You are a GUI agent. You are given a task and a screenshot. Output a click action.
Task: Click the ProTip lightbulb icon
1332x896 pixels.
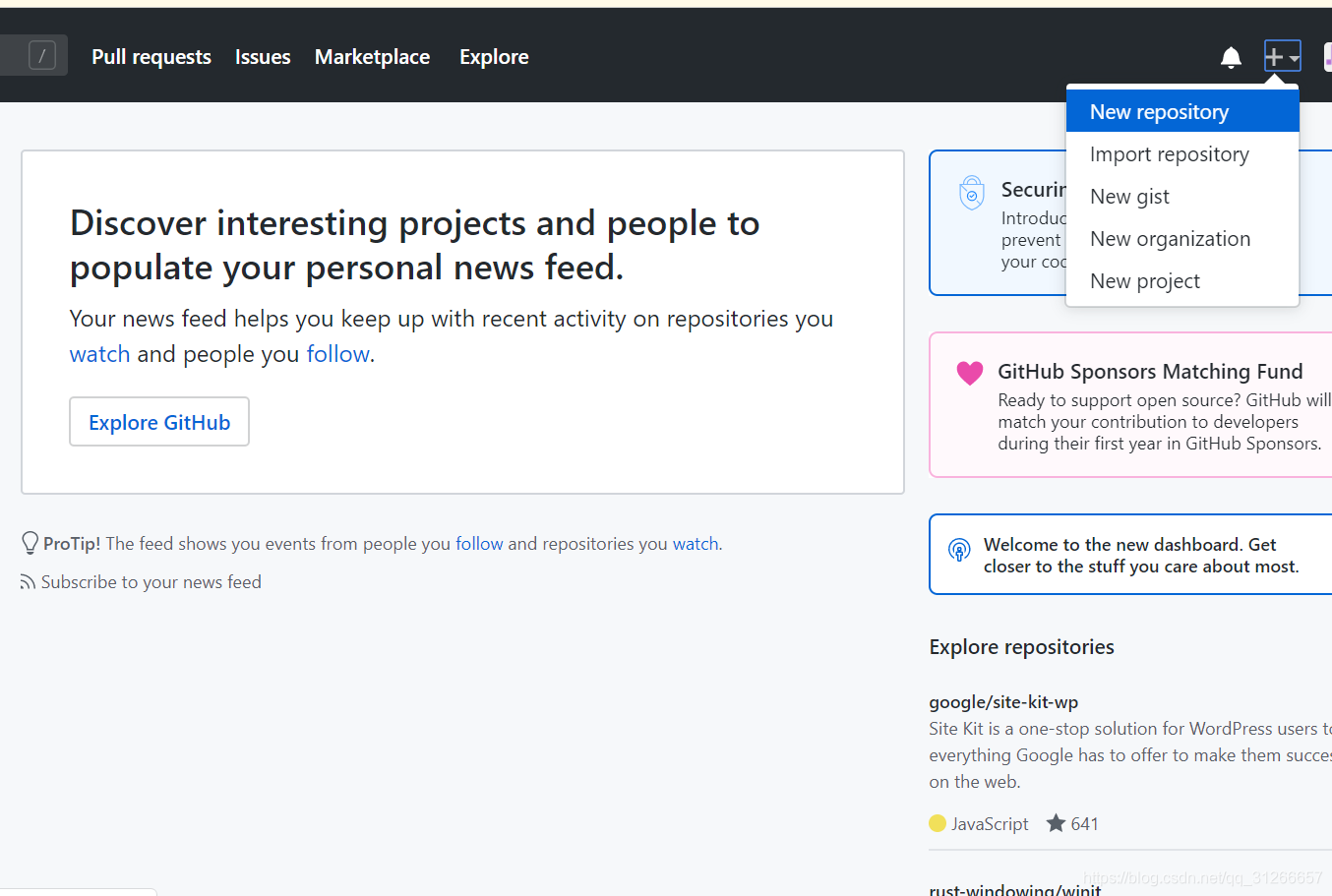(30, 543)
